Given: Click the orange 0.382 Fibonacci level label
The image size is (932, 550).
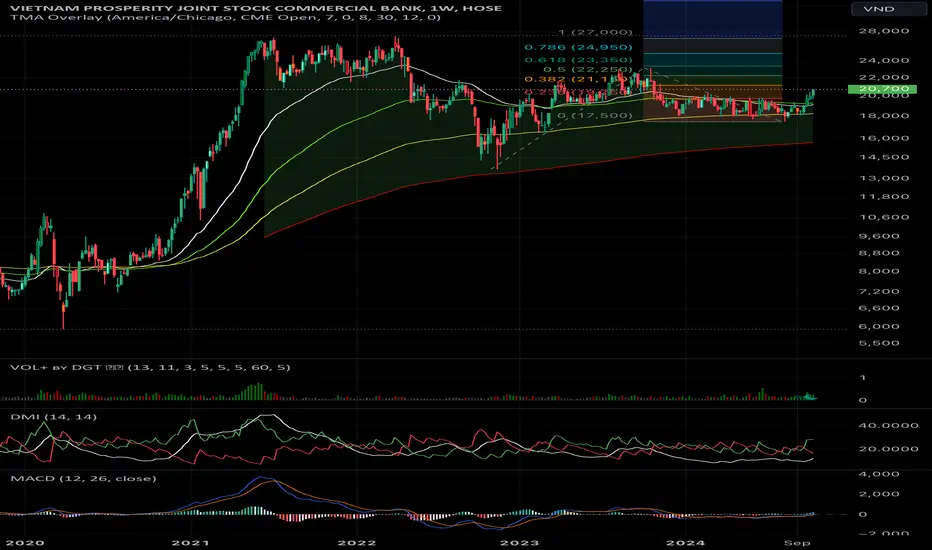Looking at the screenshot, I should tap(577, 79).
